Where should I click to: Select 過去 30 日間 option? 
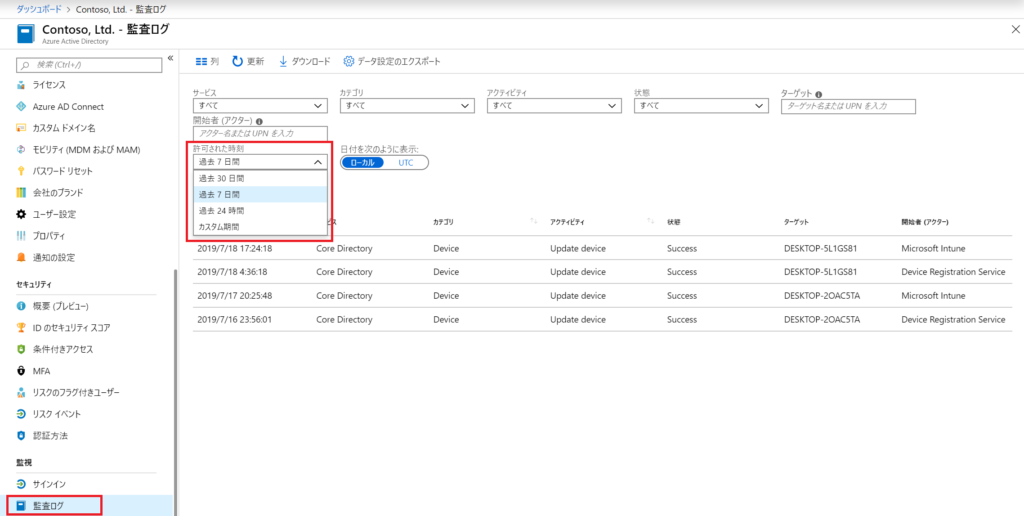[260, 178]
